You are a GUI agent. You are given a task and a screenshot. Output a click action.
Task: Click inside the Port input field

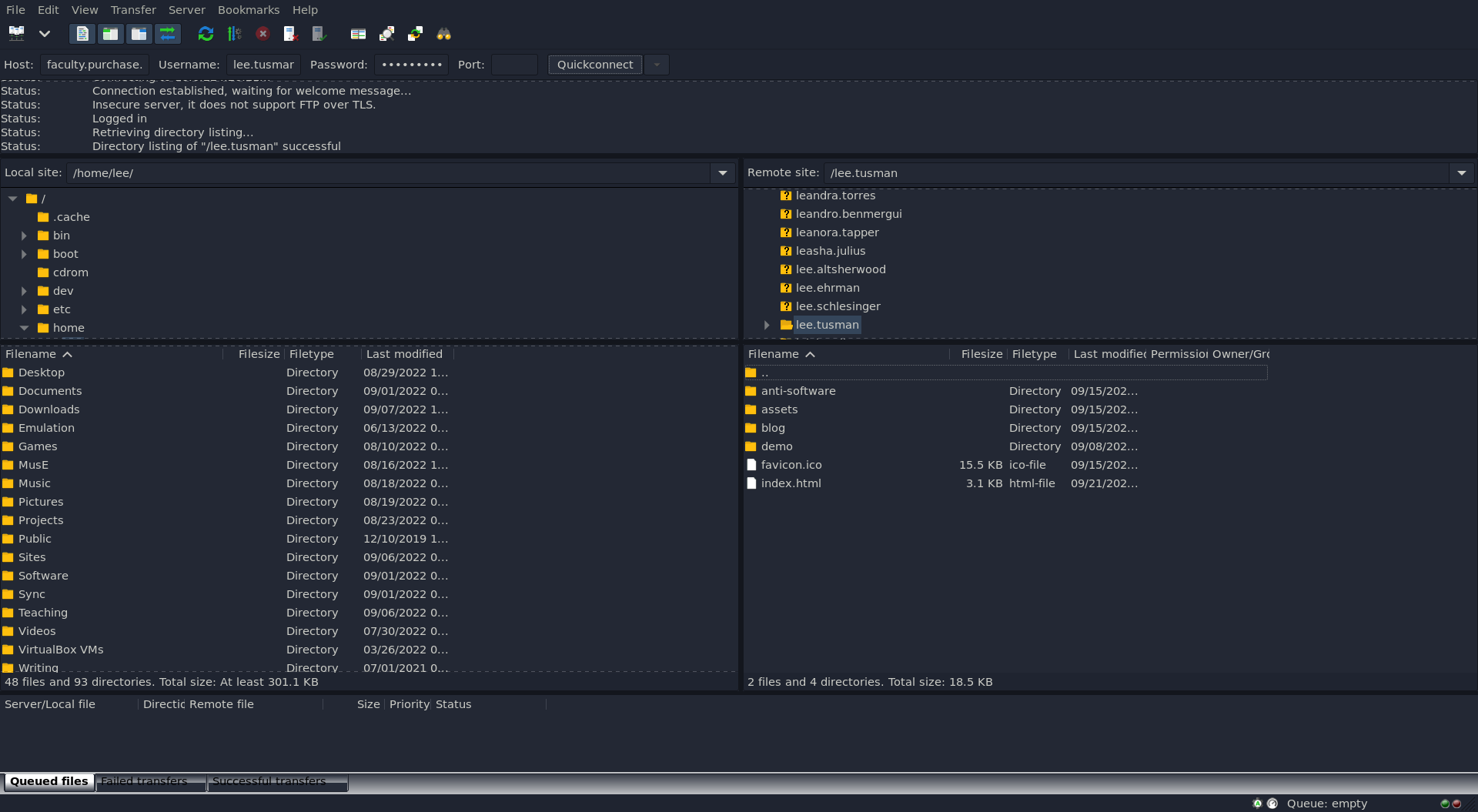[x=514, y=65]
